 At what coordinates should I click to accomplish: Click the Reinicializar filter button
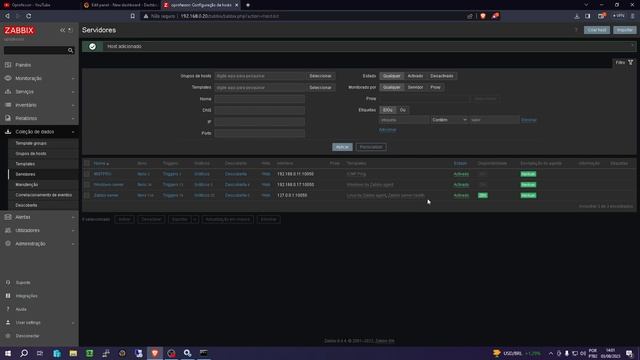371,147
